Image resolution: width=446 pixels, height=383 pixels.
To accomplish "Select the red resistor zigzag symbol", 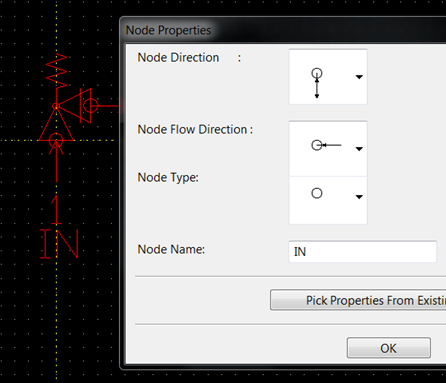I will 57,71.
